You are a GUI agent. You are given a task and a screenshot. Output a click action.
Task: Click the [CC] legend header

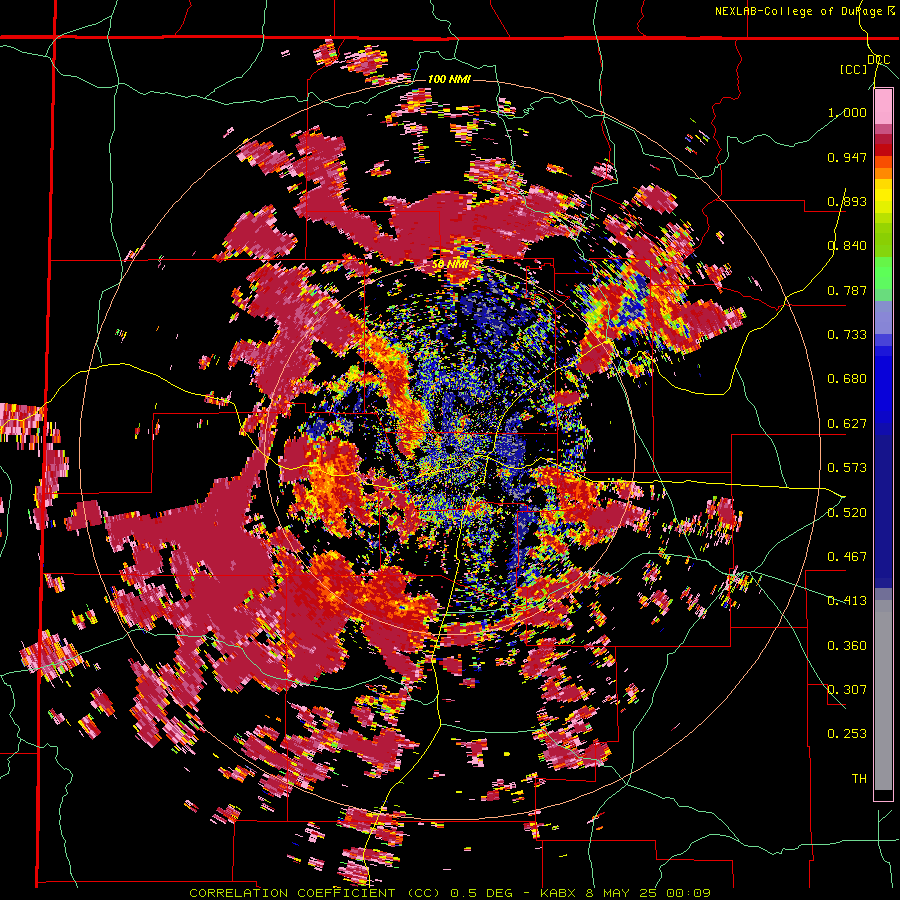click(854, 69)
